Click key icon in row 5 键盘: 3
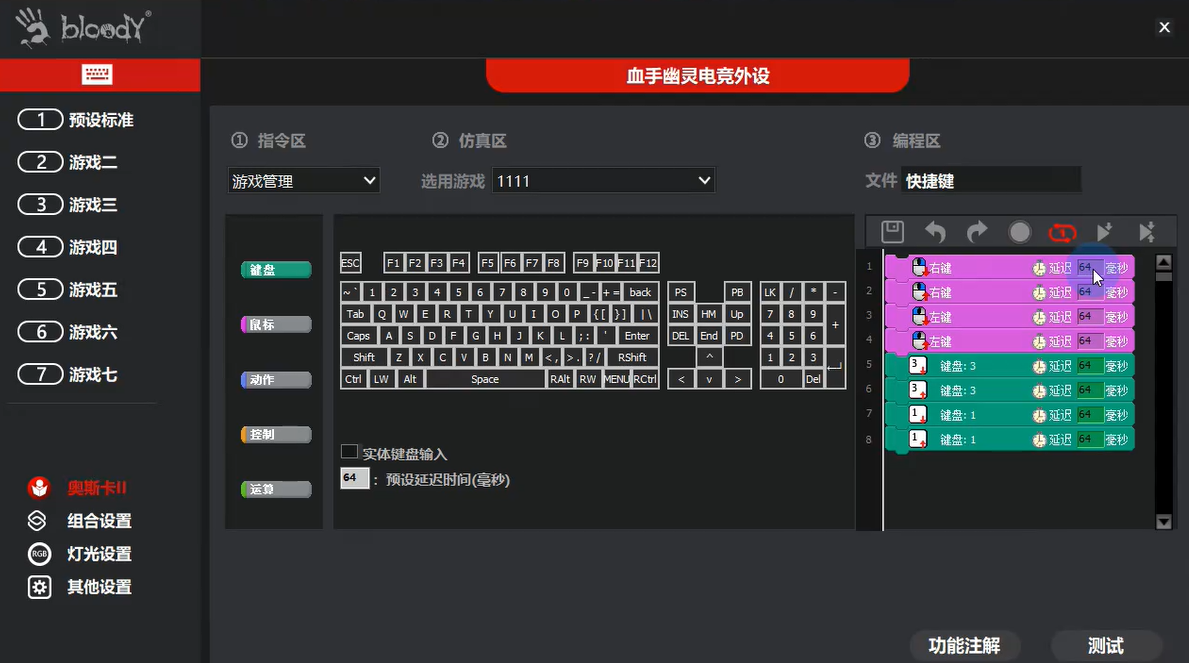The image size is (1189, 663). pyautogui.click(x=918, y=366)
